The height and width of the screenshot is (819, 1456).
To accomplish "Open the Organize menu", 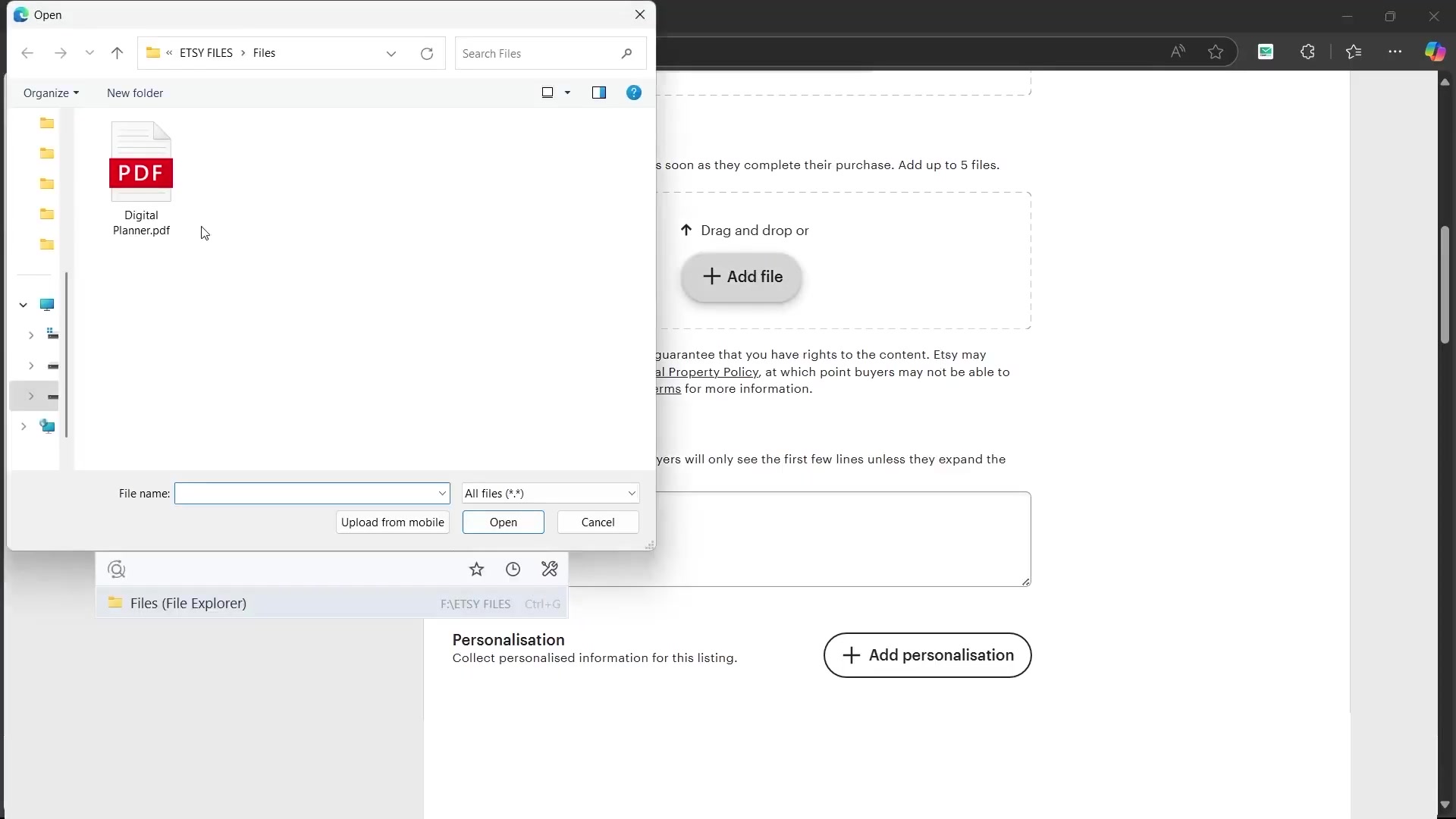I will 51,93.
